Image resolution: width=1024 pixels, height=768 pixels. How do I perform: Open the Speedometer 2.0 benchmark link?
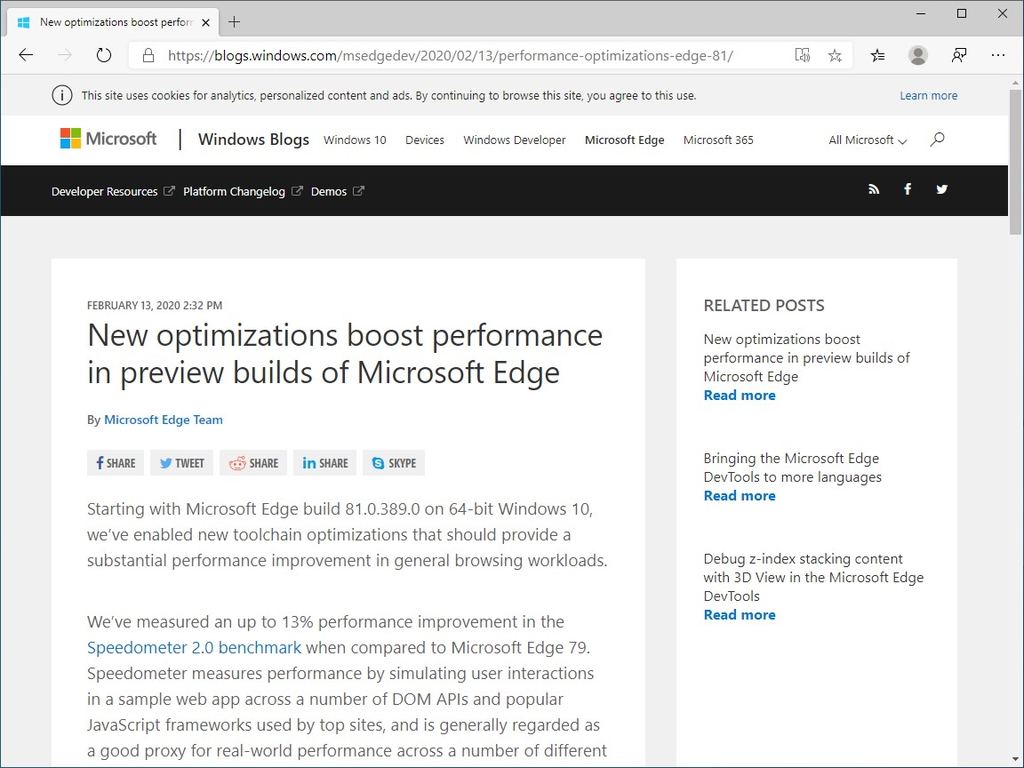[x=194, y=648]
